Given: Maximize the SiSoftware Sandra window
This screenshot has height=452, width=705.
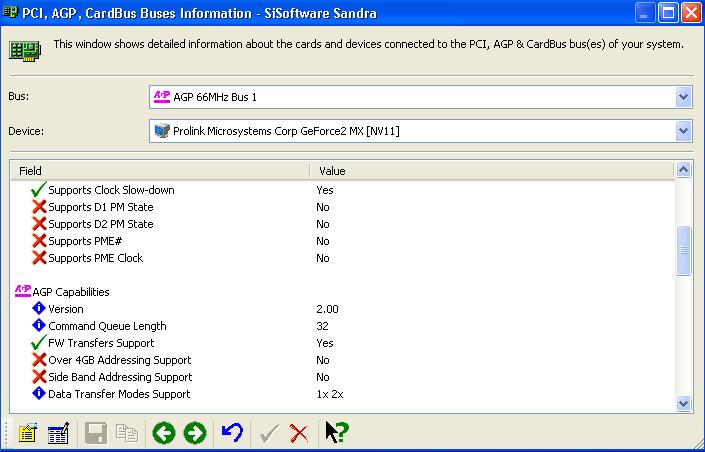Looking at the screenshot, I should (668, 13).
